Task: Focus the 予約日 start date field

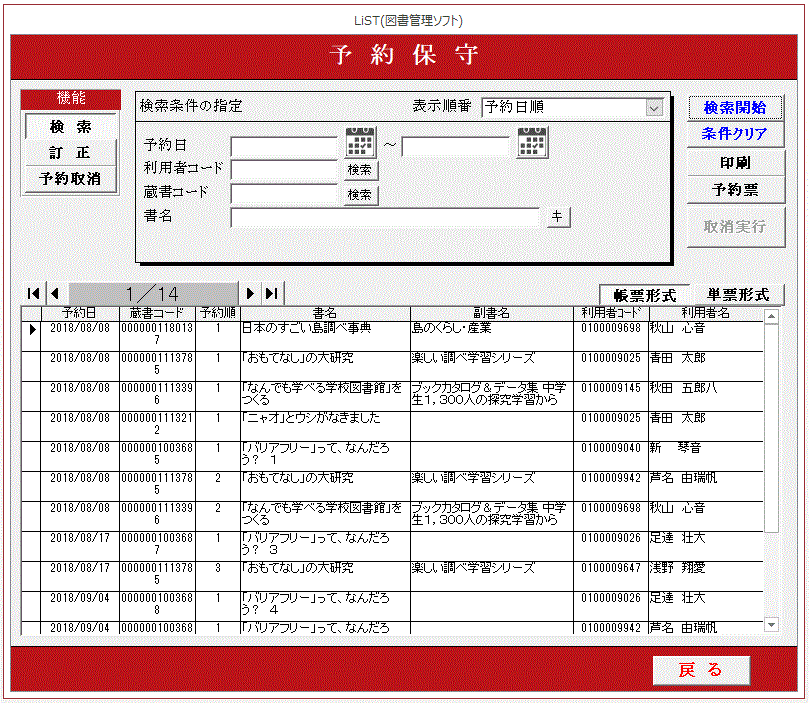Action: pos(285,147)
